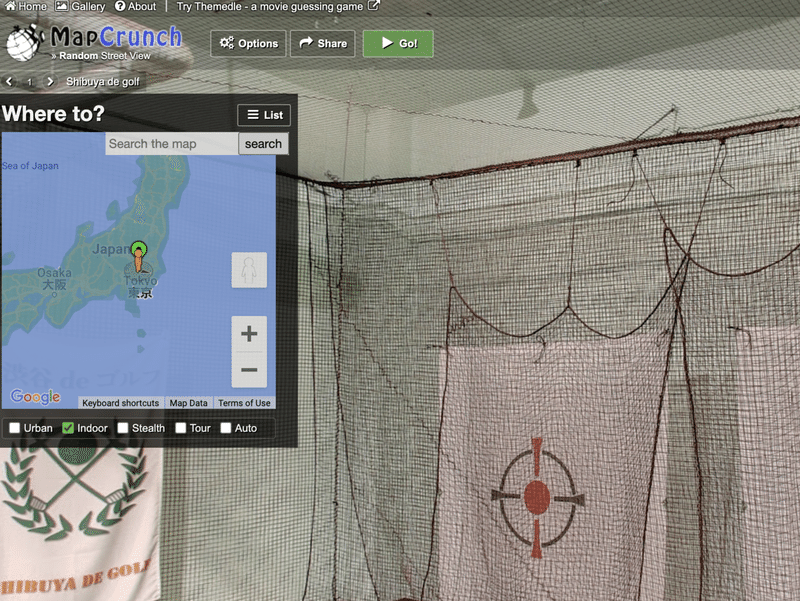This screenshot has width=800, height=601.
Task: Click the Shibuya de golf location title
Action: [103, 82]
